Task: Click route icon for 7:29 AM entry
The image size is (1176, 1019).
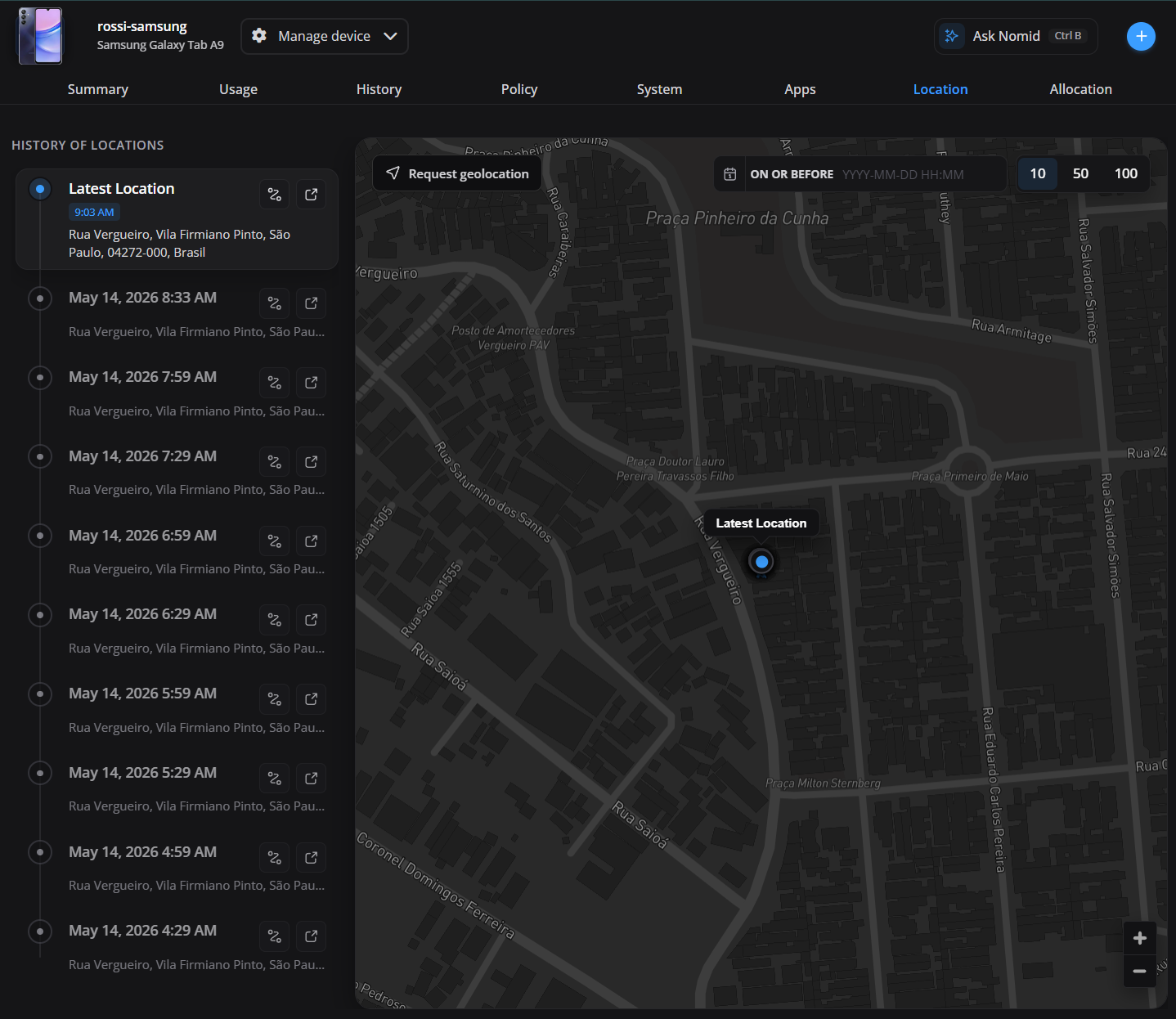Action: [x=275, y=462]
